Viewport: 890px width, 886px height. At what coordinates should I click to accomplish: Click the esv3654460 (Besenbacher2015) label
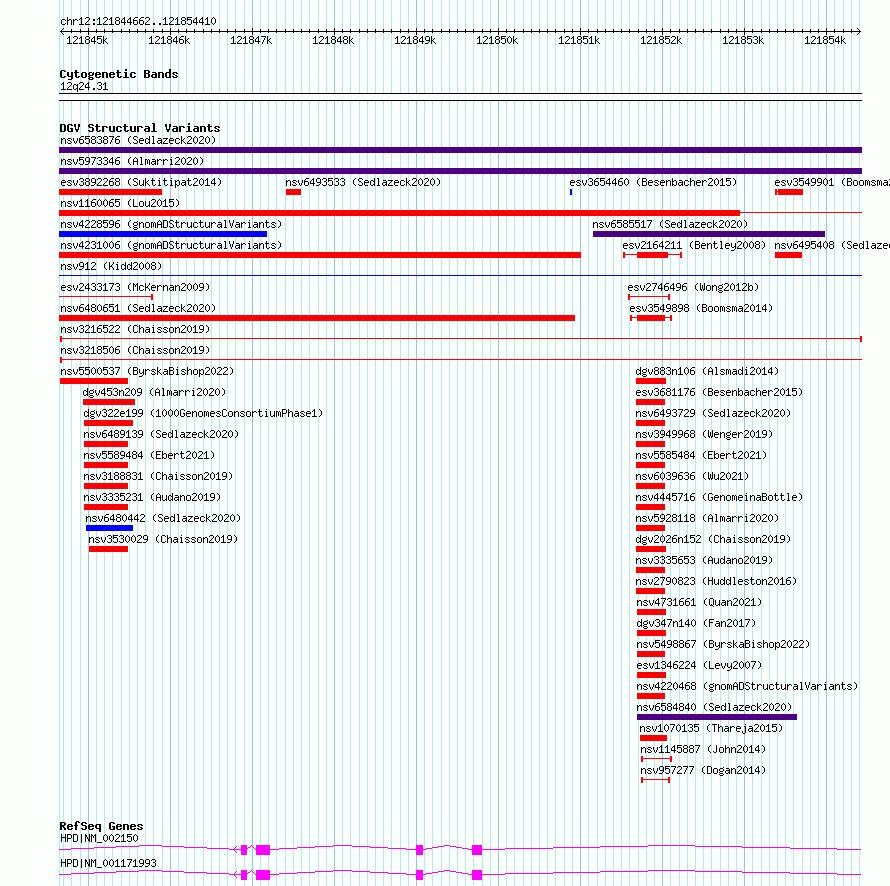653,182
